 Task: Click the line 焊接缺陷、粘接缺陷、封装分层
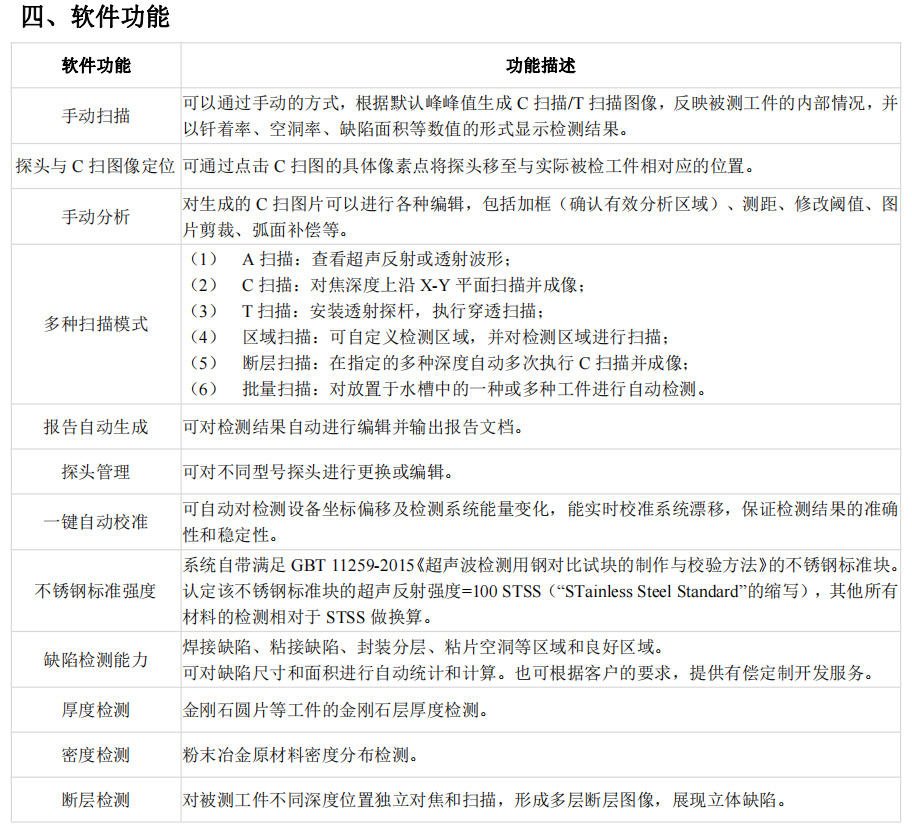(x=423, y=647)
